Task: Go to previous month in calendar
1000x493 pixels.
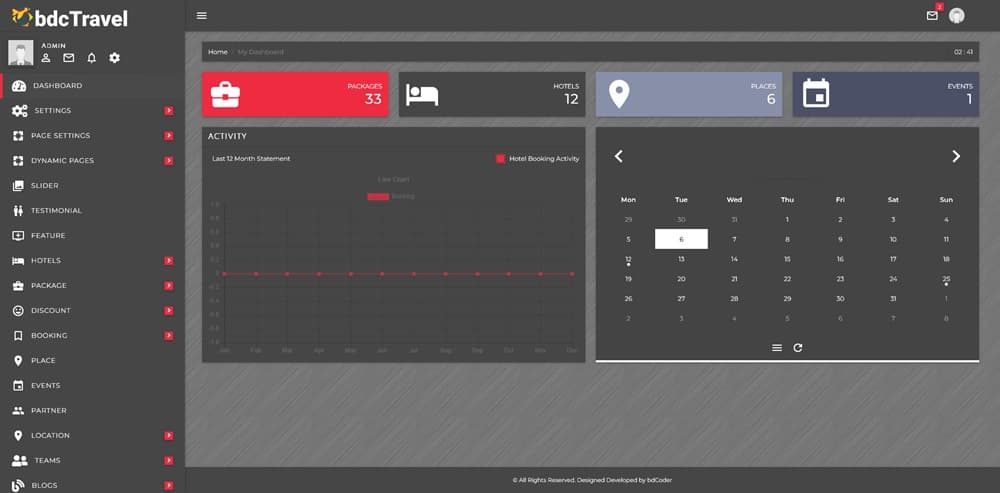Action: pyautogui.click(x=619, y=156)
